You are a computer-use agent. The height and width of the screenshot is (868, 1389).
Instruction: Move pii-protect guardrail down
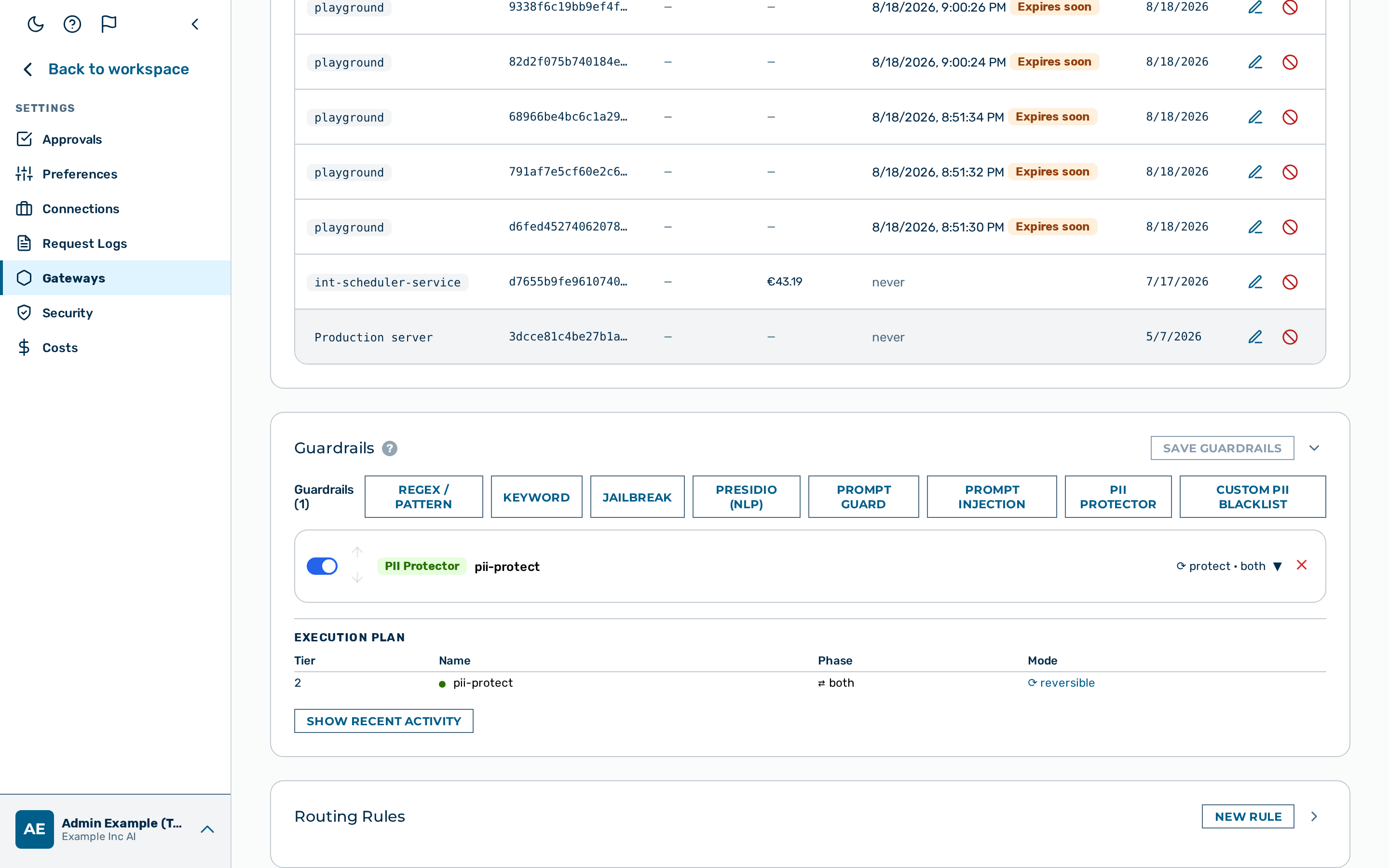(x=357, y=578)
